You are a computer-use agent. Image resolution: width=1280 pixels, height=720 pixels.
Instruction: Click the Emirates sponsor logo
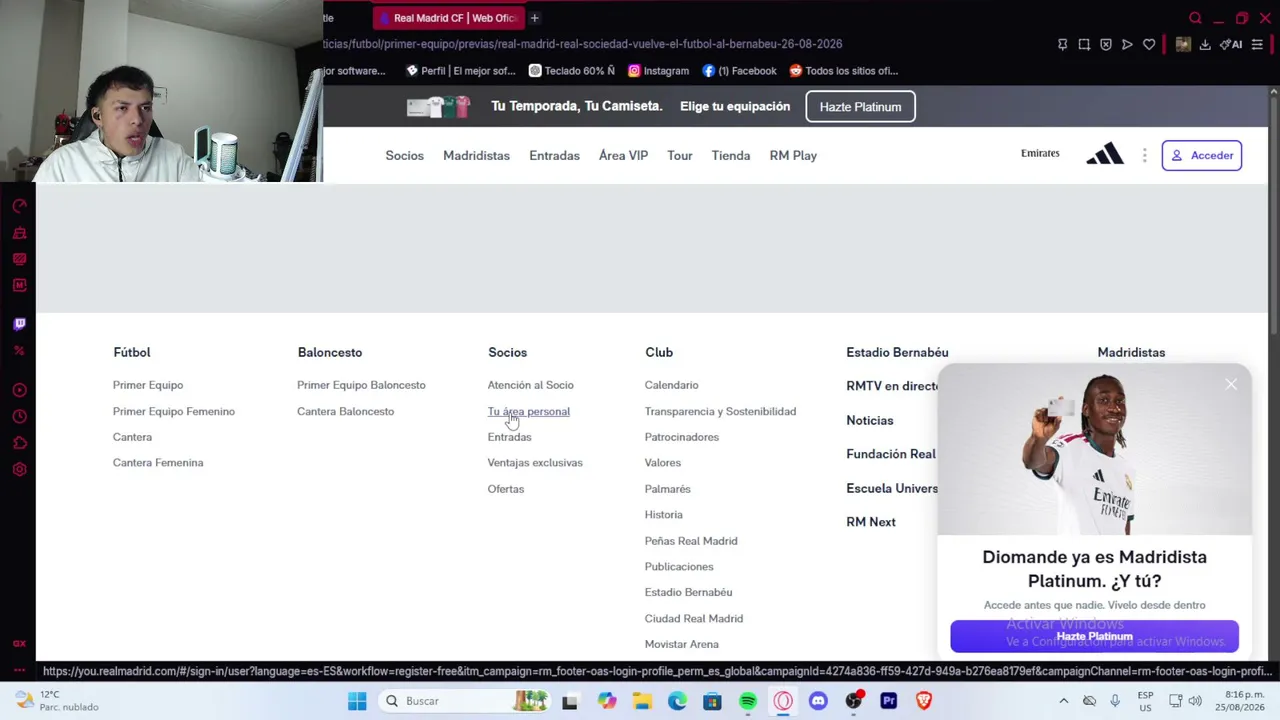pos(1040,154)
